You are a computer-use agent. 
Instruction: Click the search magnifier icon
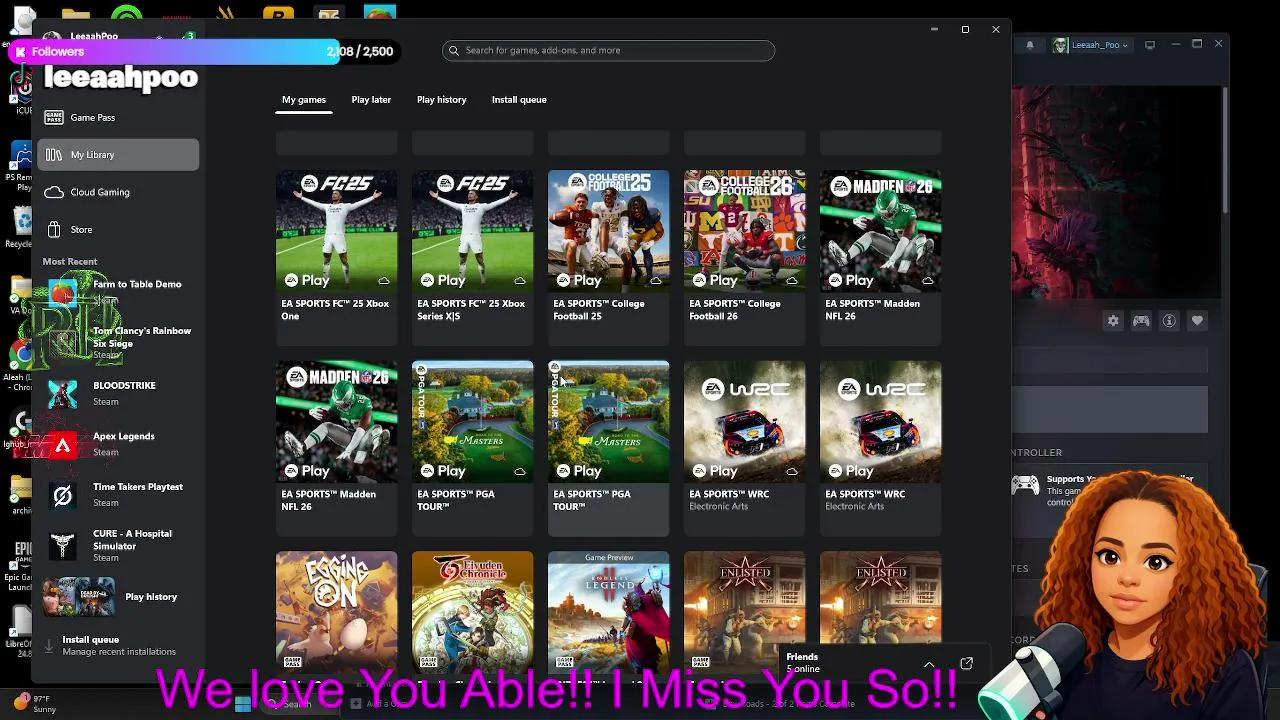tap(454, 50)
